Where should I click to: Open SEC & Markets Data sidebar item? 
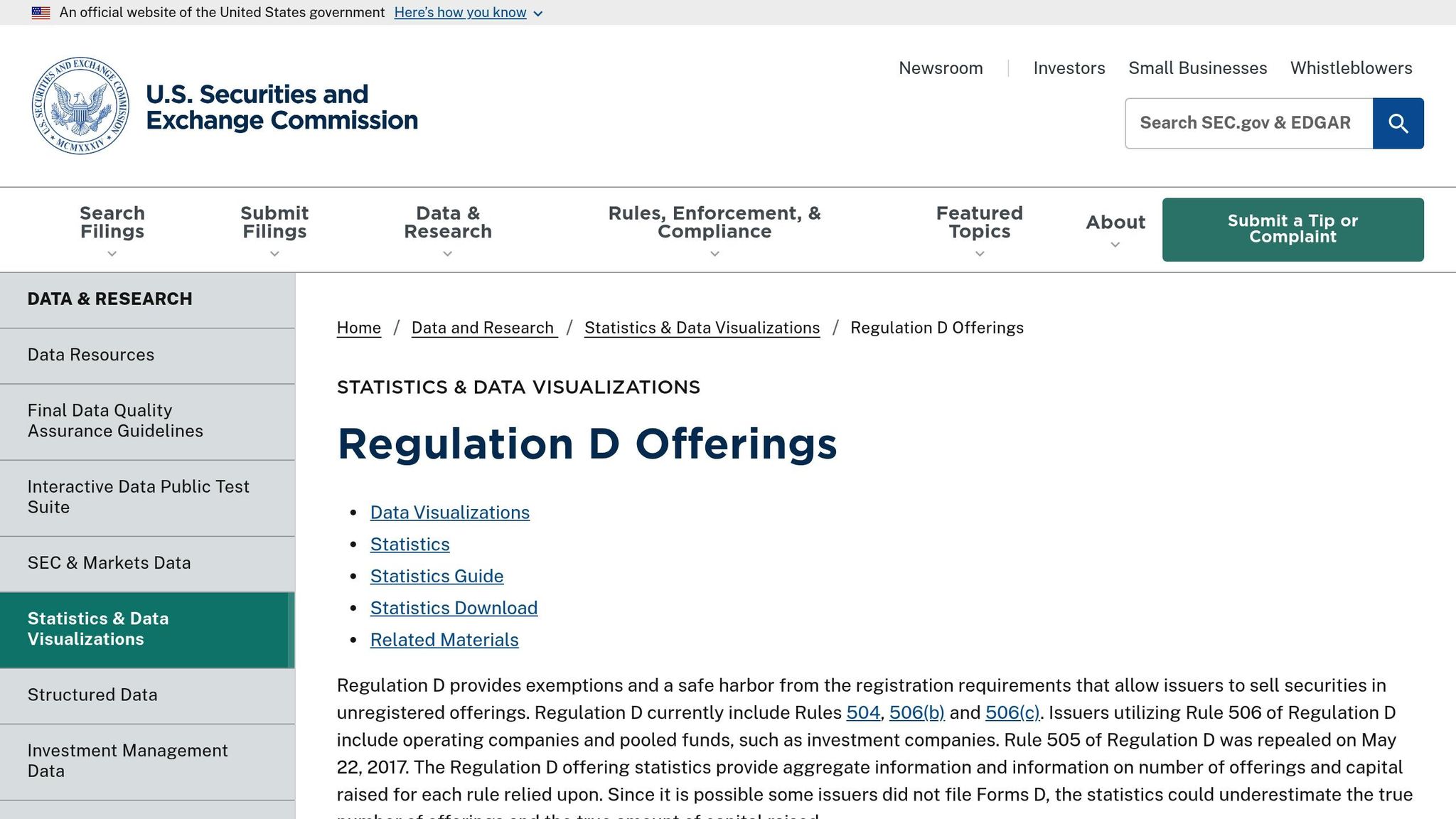click(109, 562)
